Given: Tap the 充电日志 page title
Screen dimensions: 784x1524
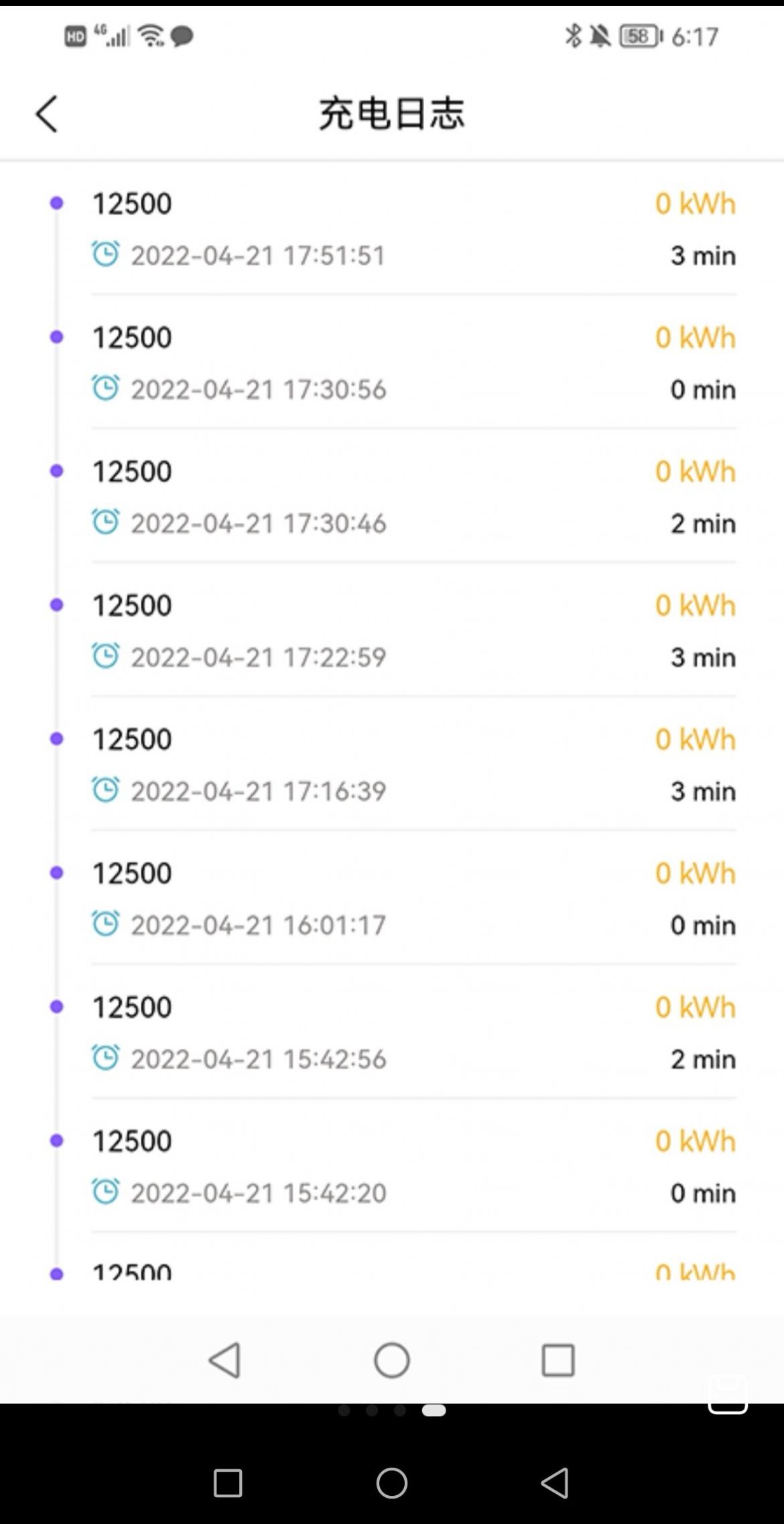Looking at the screenshot, I should click(391, 113).
